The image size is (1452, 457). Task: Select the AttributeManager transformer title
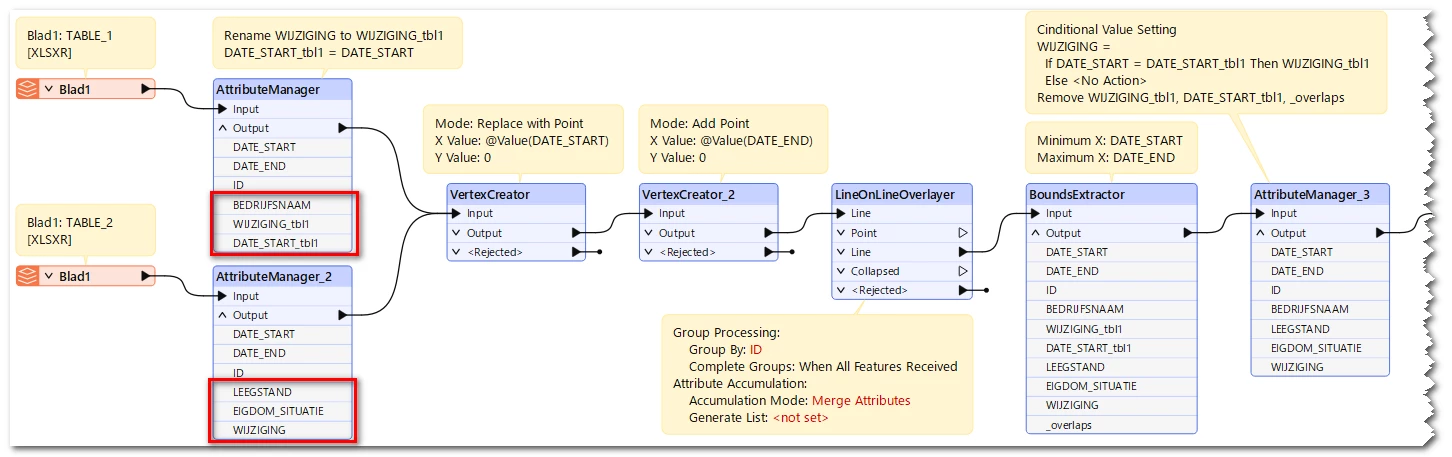pos(267,89)
